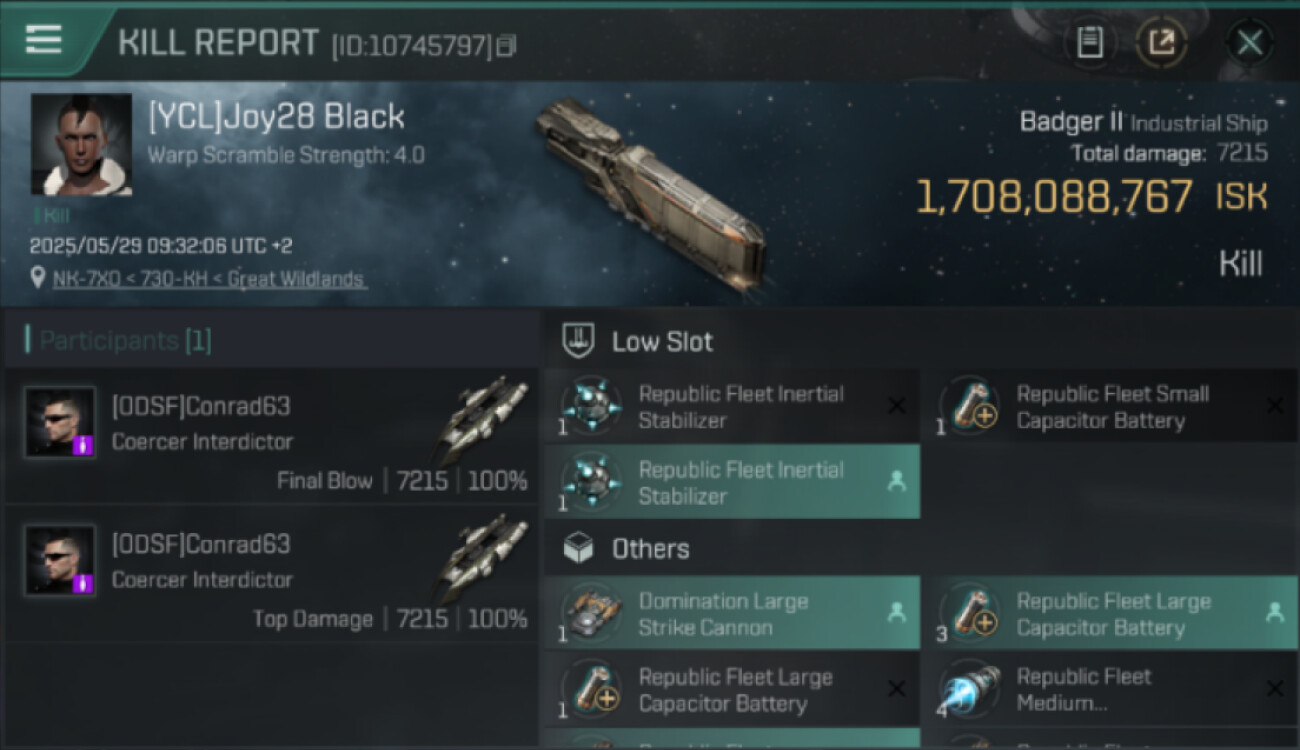Copy the kill report ID
Image resolution: width=1300 pixels, height=750 pixels.
pyautogui.click(x=506, y=46)
